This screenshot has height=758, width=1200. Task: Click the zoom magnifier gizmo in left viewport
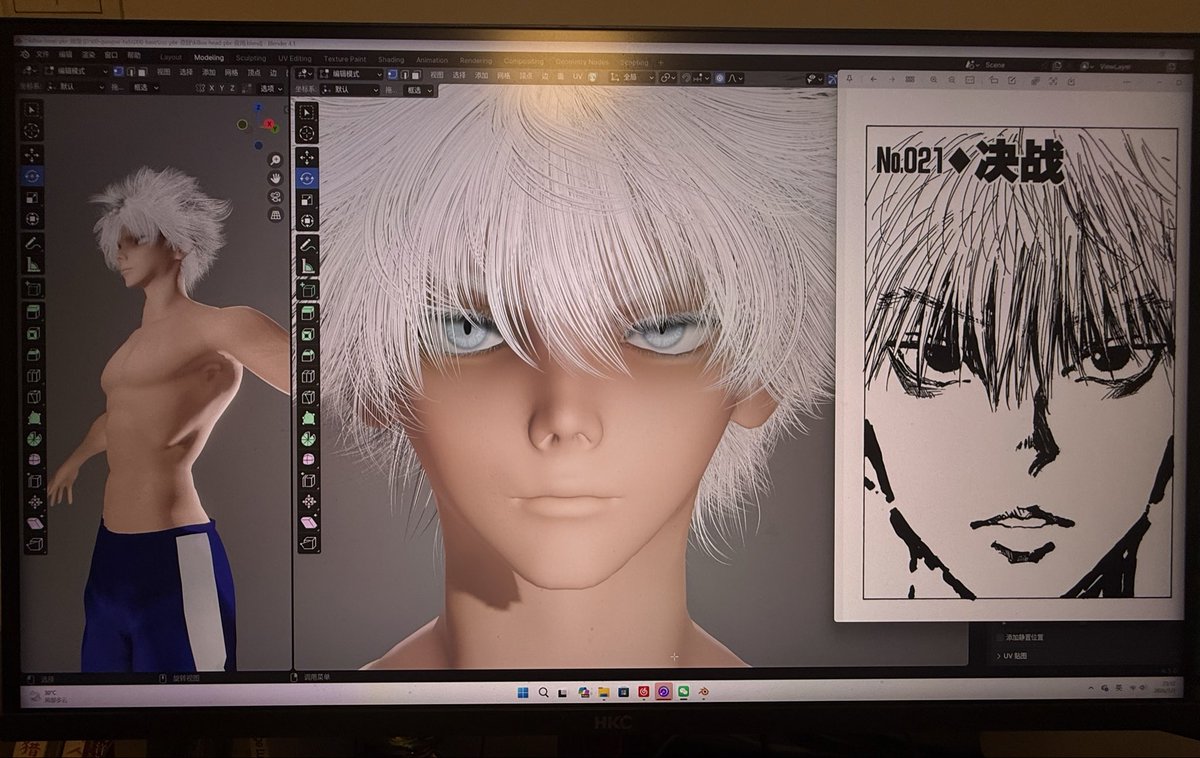275,160
